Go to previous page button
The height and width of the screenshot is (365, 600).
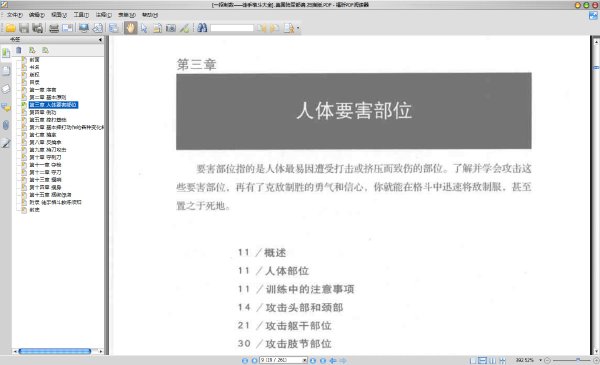[x=254, y=360]
